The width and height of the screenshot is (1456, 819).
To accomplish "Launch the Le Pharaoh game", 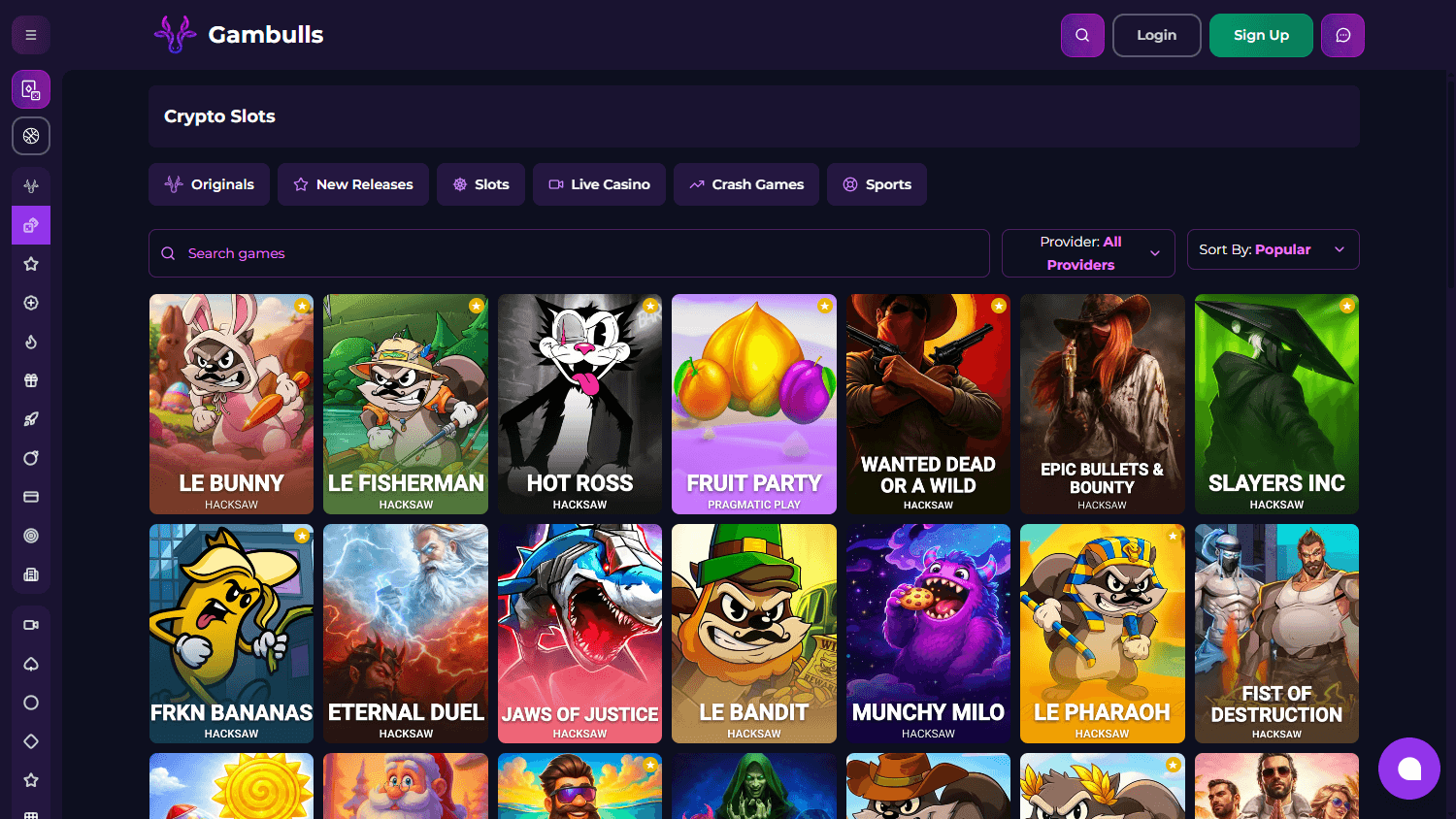I will coord(1103,634).
